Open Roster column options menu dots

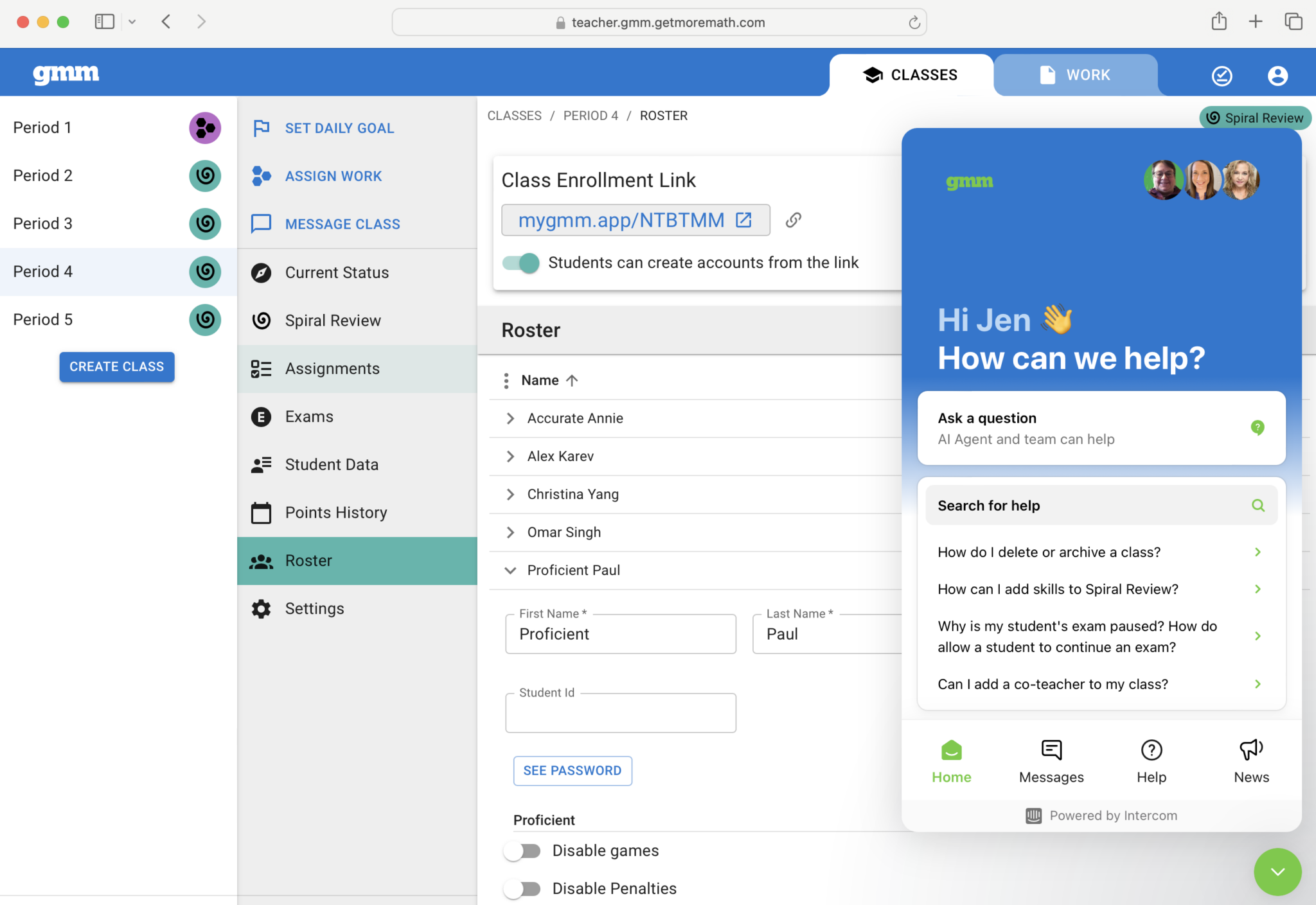tap(506, 381)
